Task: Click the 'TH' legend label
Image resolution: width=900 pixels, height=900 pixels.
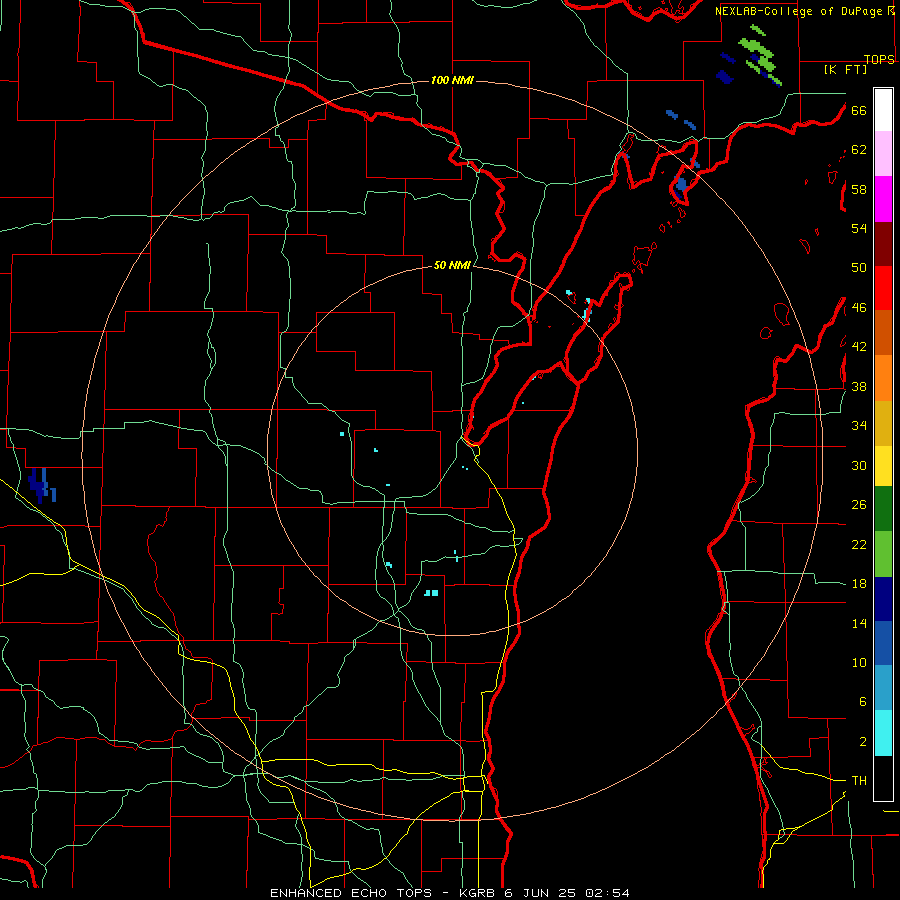Action: tap(859, 780)
